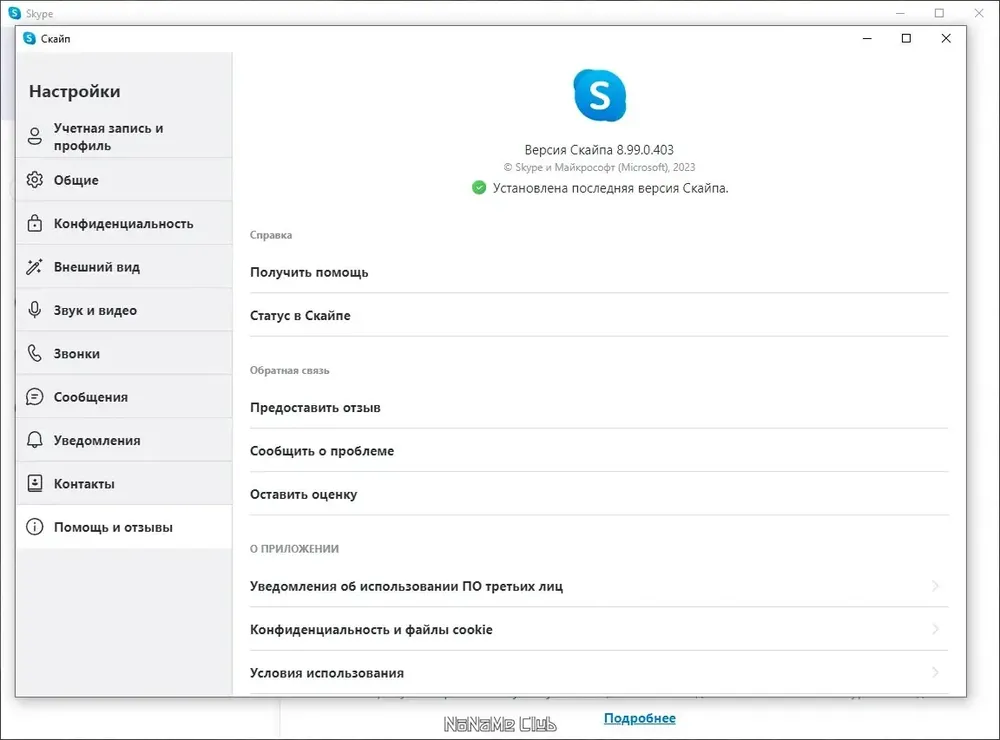Open Конфиденциальность и файлы cookie
Image resolution: width=1000 pixels, height=740 pixels.
click(599, 630)
